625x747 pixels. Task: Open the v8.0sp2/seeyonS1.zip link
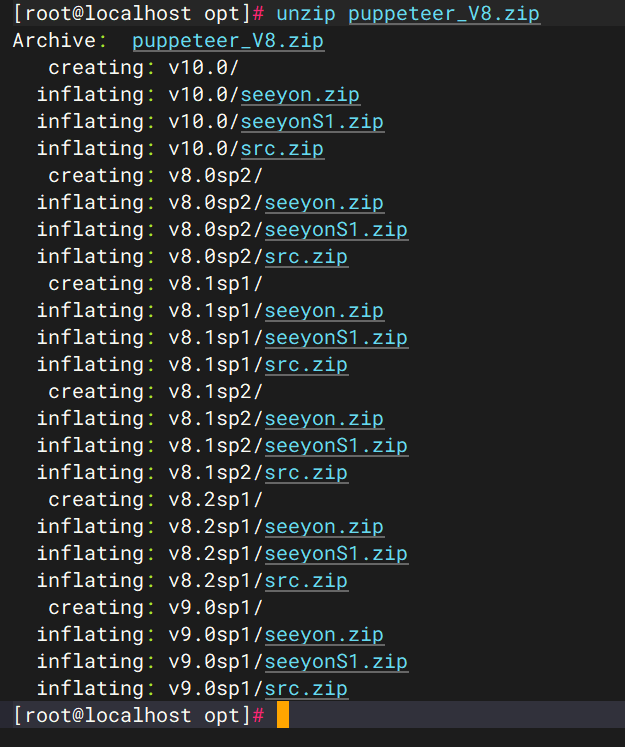(x=336, y=230)
